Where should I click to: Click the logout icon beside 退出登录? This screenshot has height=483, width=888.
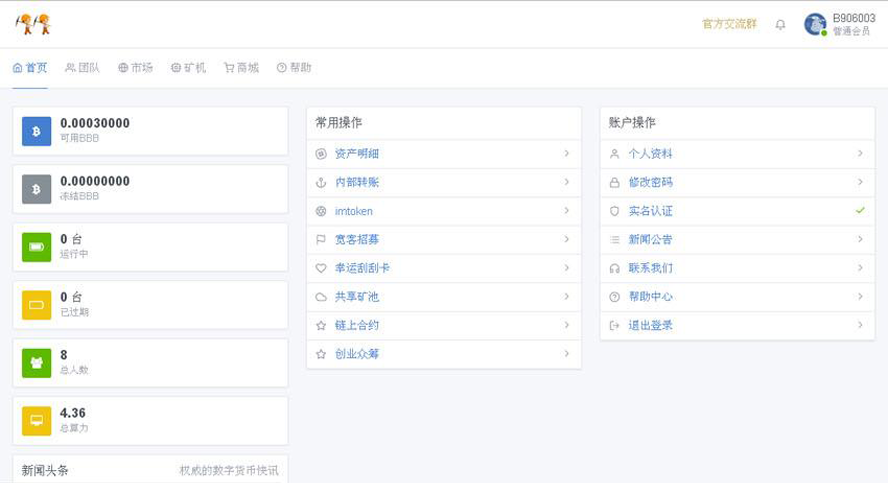(614, 325)
